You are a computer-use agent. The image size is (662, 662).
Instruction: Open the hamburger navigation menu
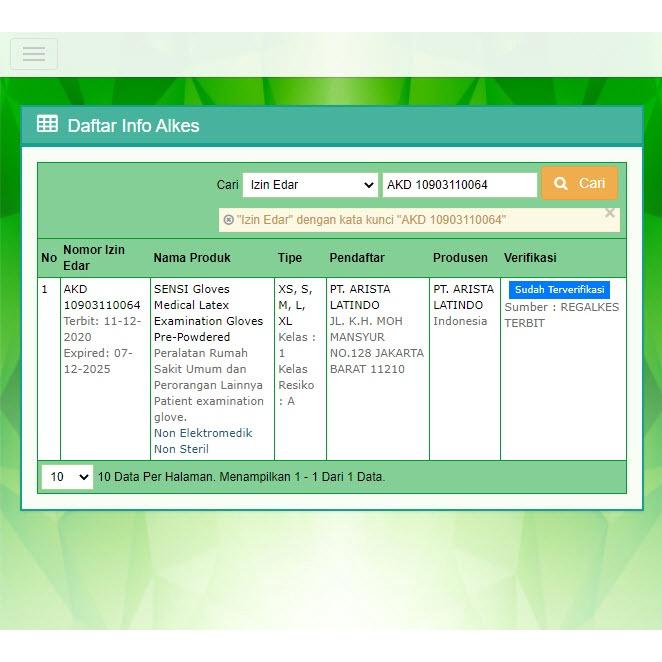[34, 54]
